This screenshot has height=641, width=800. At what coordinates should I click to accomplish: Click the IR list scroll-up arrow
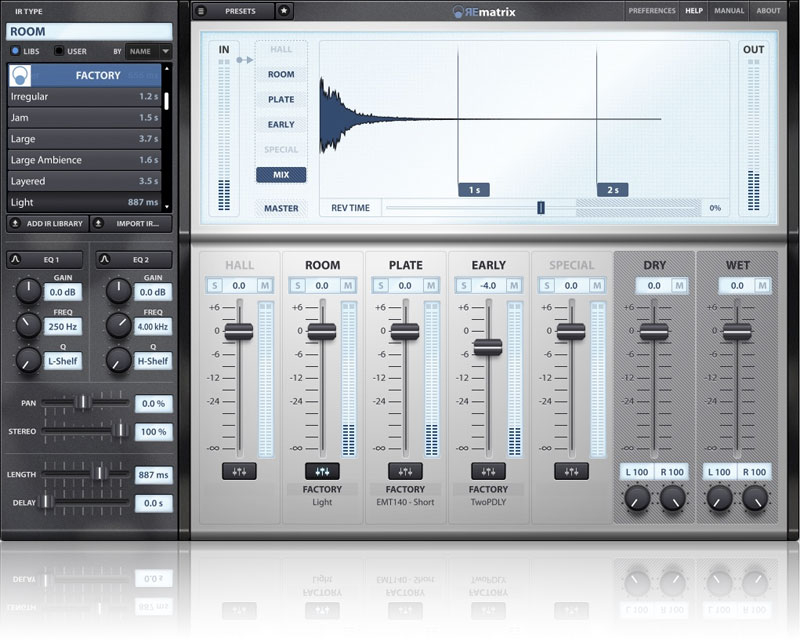click(167, 68)
